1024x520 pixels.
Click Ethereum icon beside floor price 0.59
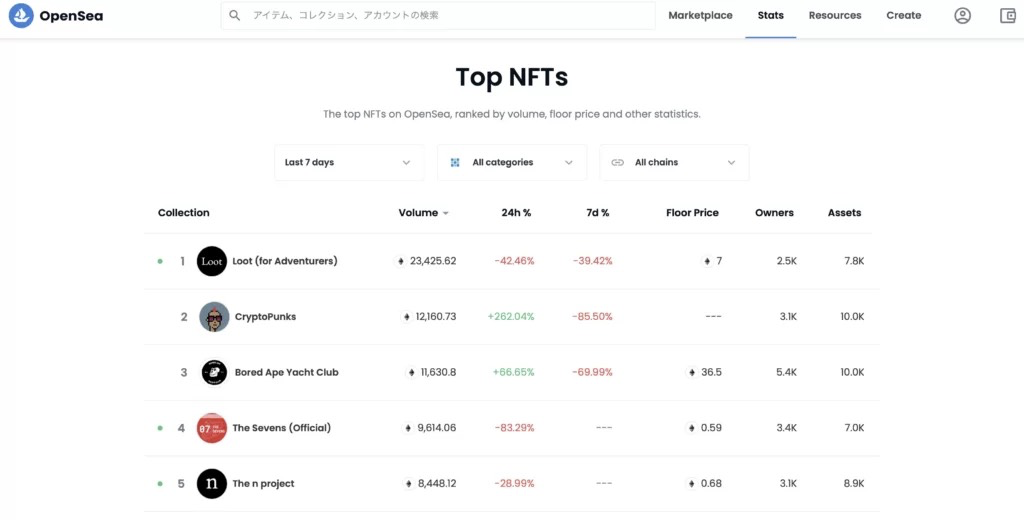point(692,428)
